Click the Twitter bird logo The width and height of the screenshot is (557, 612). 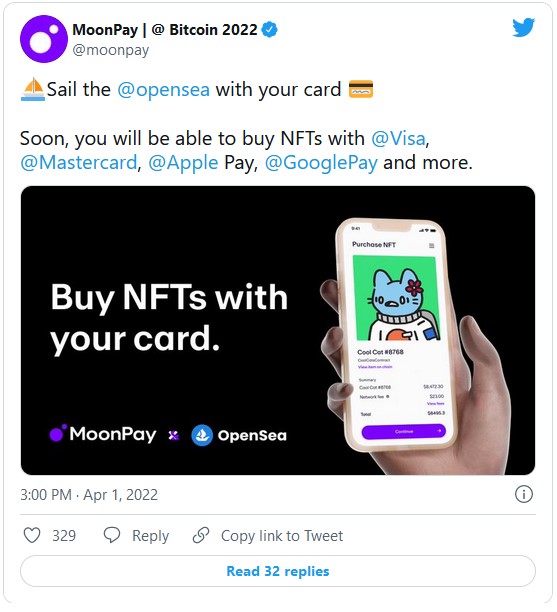click(x=523, y=27)
